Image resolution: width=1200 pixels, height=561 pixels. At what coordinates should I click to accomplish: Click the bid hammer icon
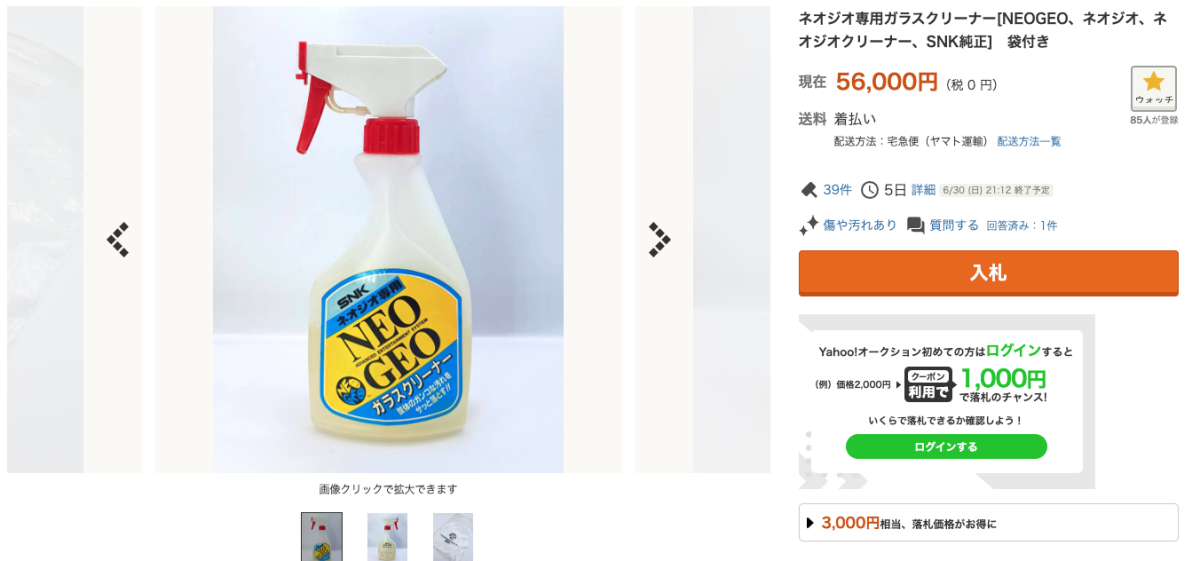[809, 190]
